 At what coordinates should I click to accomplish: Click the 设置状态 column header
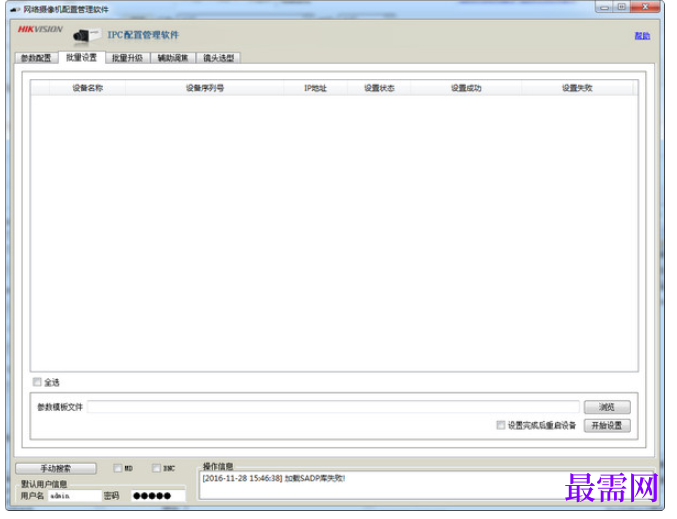pos(379,88)
